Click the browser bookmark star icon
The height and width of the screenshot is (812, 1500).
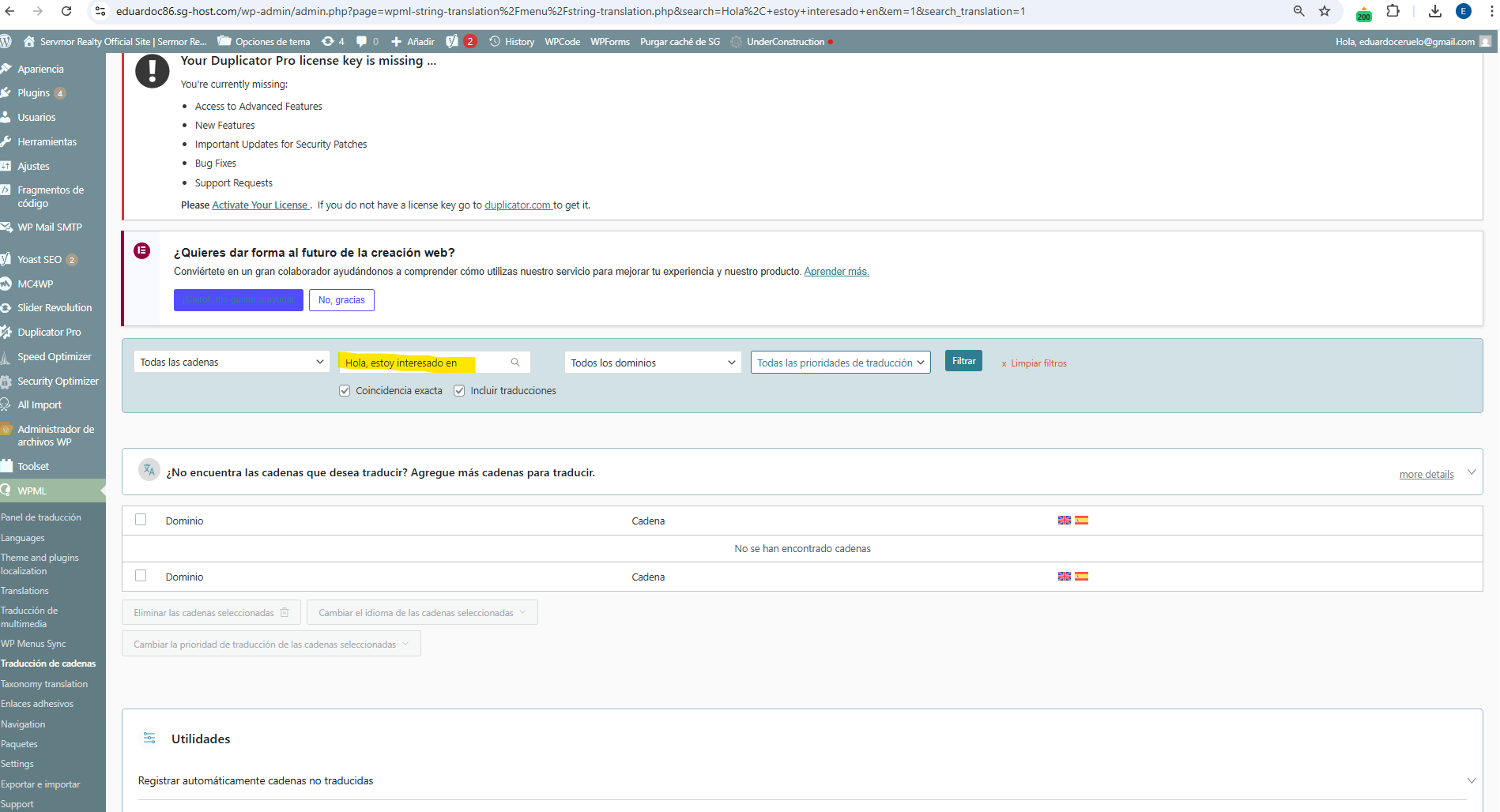pos(1325,11)
